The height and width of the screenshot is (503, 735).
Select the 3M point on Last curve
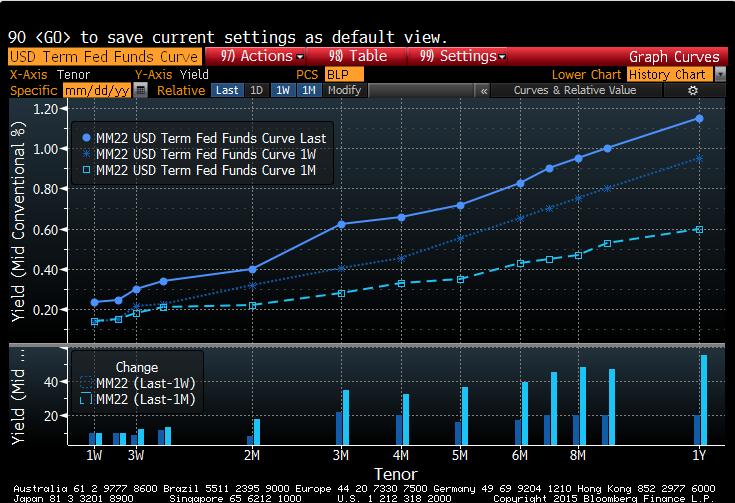(x=341, y=225)
